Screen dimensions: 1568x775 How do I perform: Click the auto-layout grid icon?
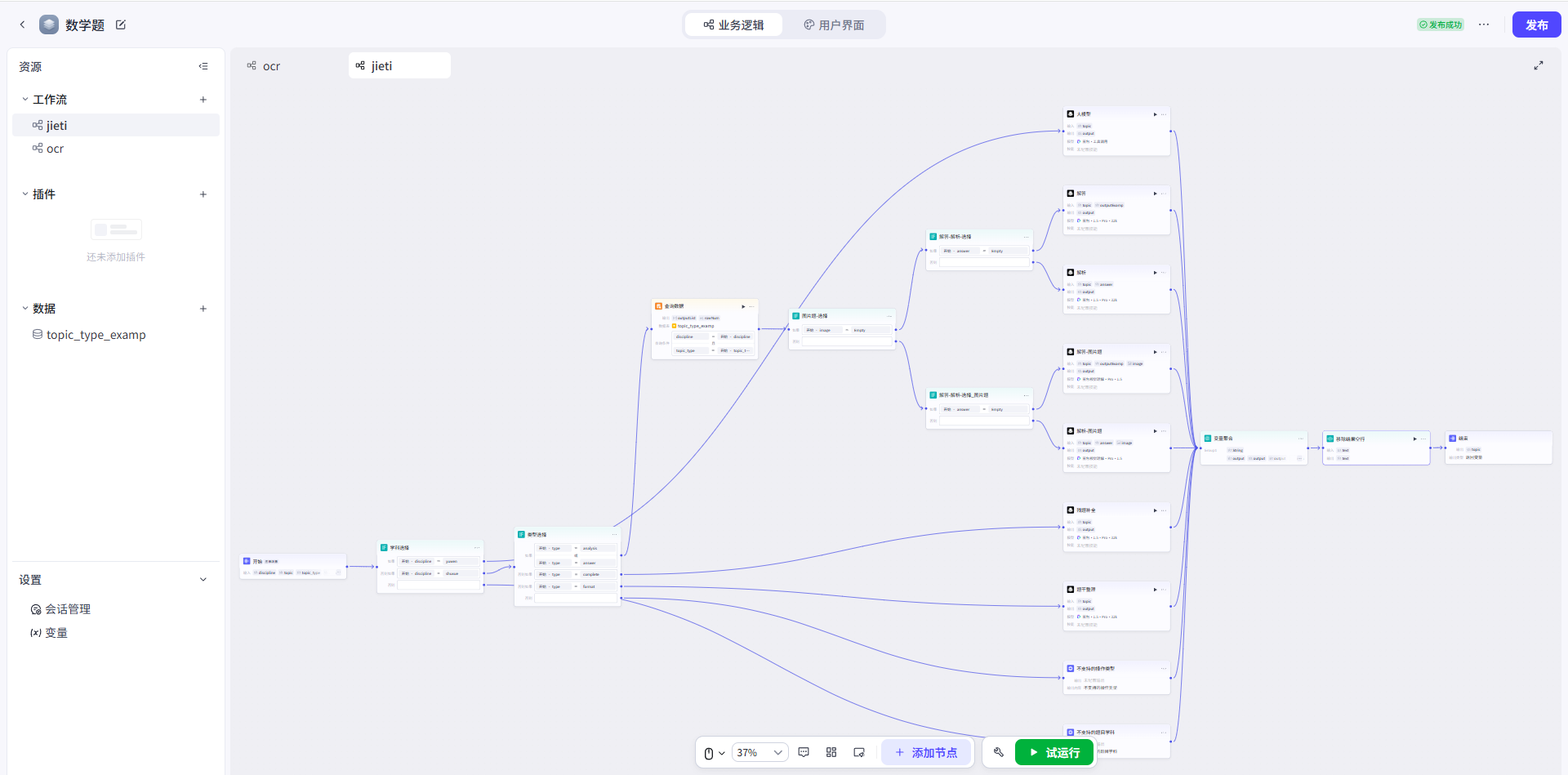831,752
